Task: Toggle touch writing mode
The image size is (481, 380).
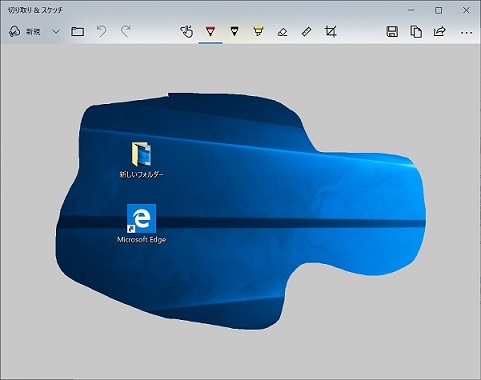Action: (187, 32)
